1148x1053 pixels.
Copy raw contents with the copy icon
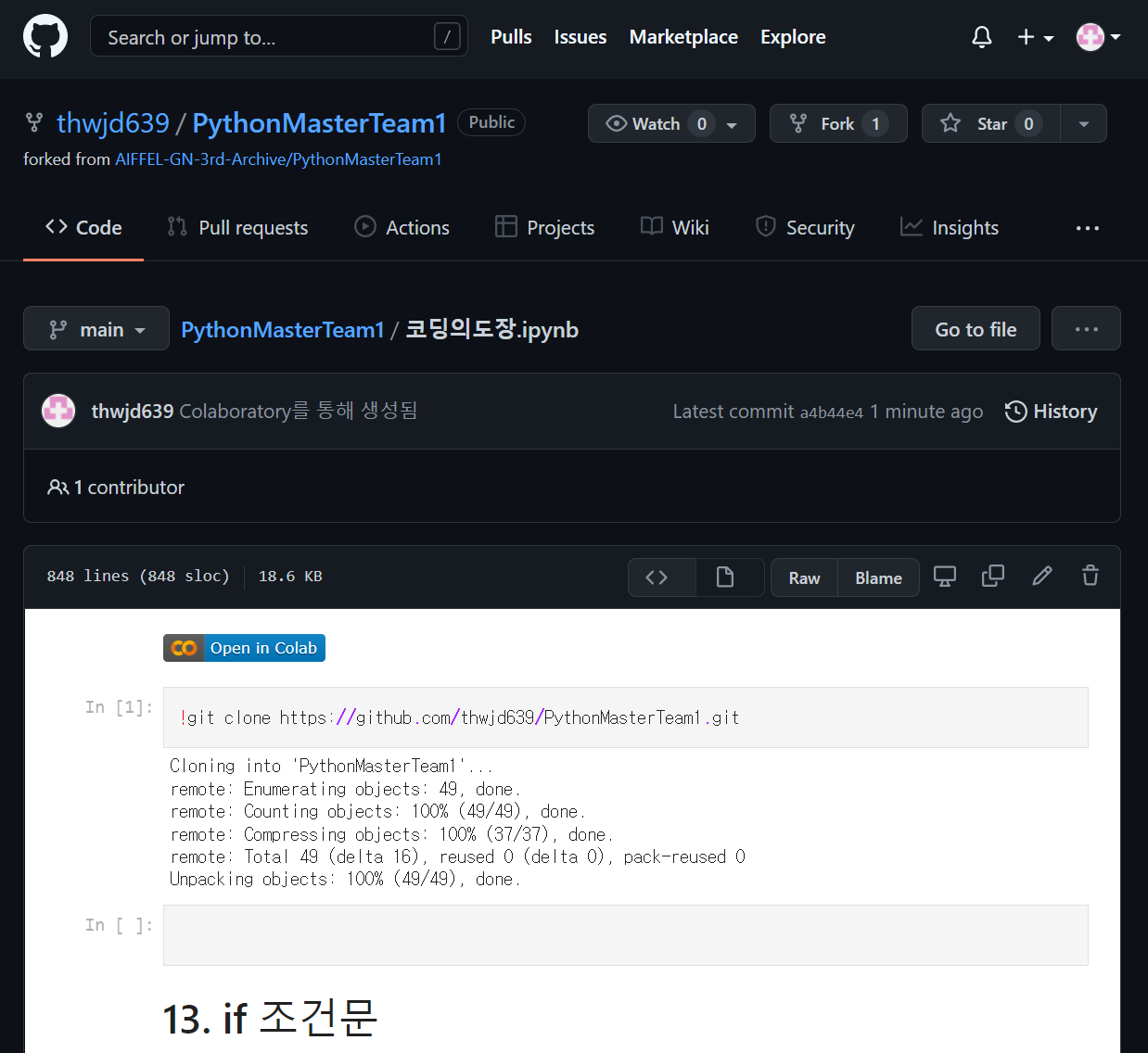[993, 577]
